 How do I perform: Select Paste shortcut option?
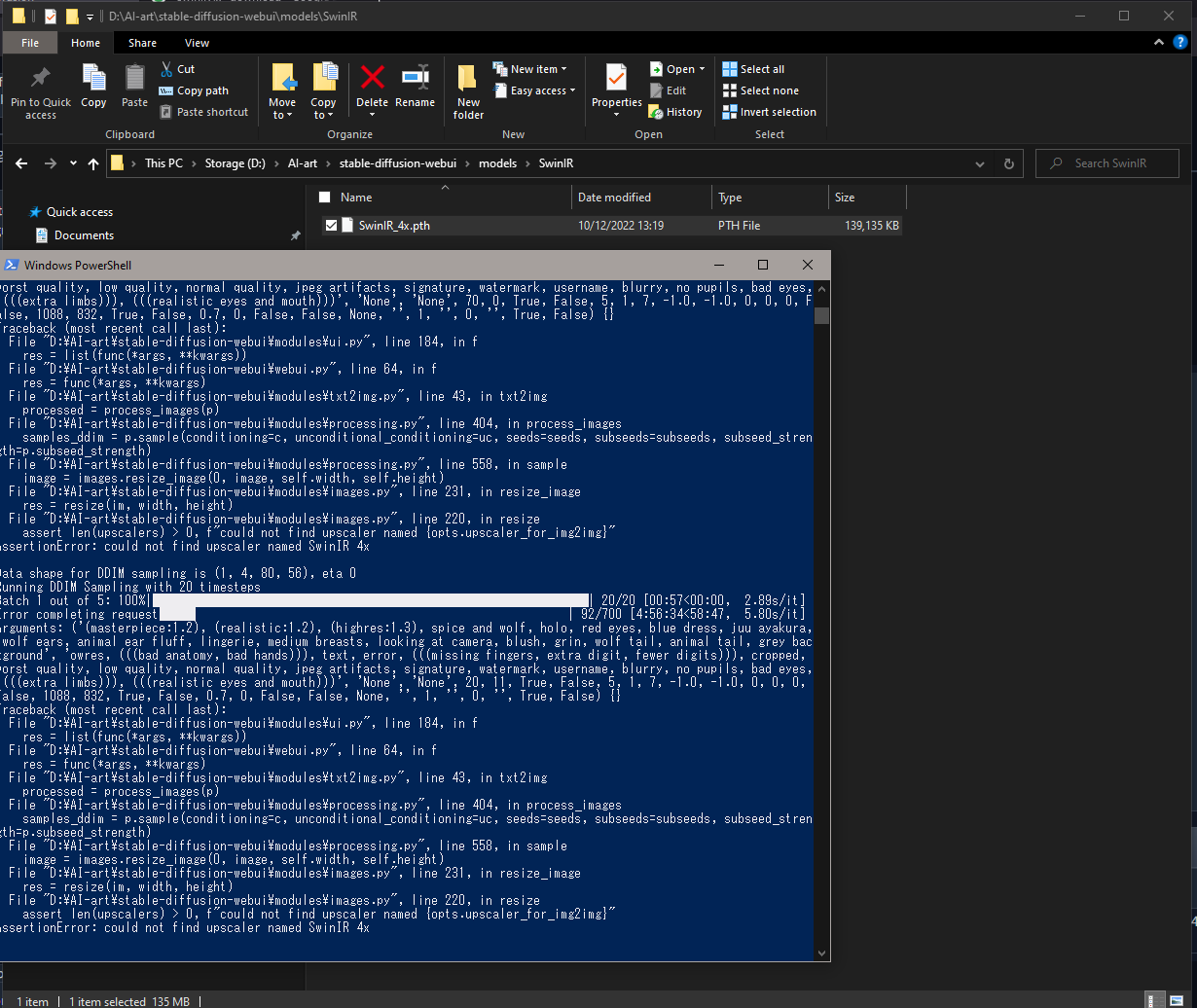click(x=203, y=112)
